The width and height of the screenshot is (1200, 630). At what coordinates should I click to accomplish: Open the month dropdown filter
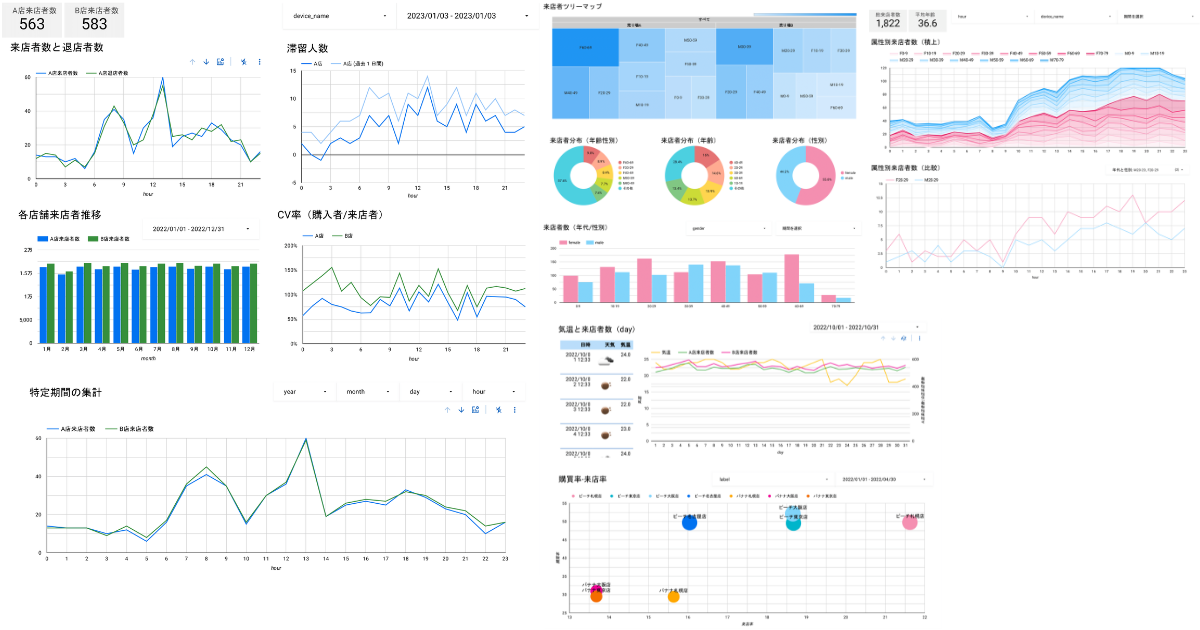pyautogui.click(x=367, y=391)
